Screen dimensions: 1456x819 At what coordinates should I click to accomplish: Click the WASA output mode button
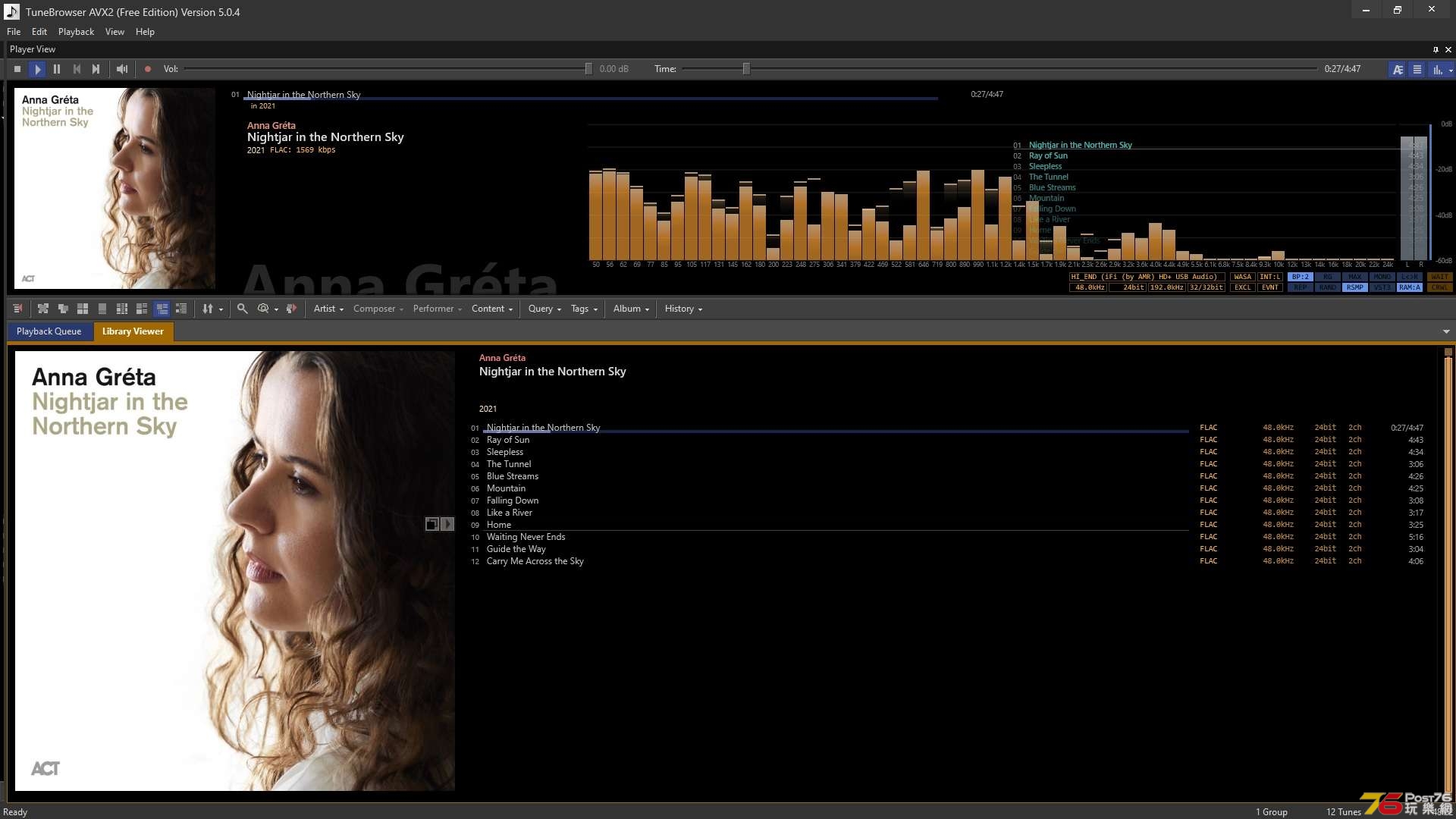click(x=1242, y=277)
